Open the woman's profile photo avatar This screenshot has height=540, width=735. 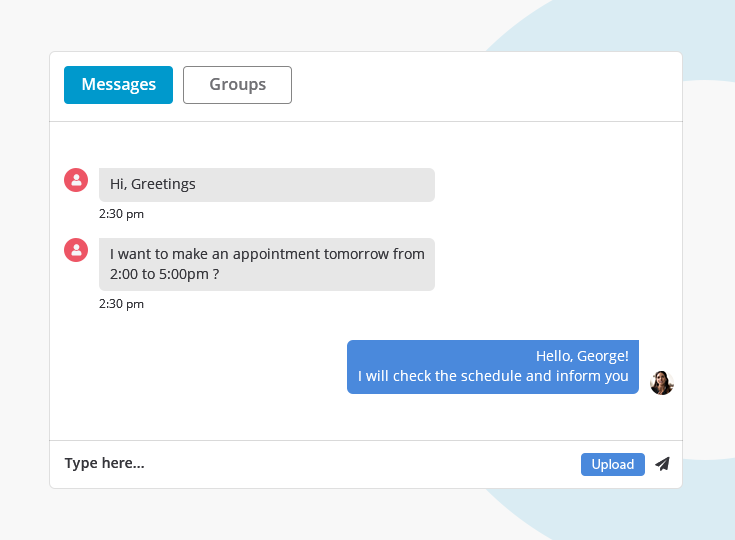(x=661, y=383)
